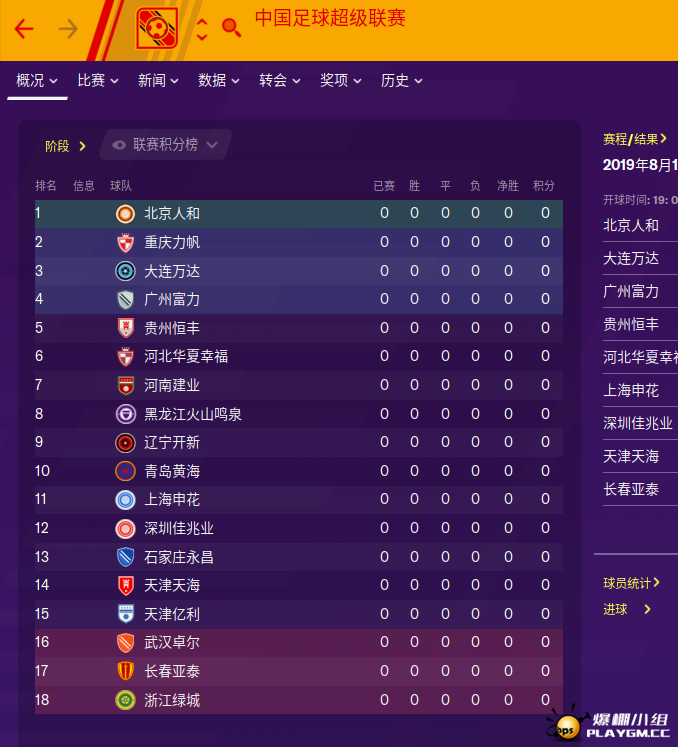The width and height of the screenshot is (678, 747).
Task: Open the 赛程/结果 link
Action: point(635,139)
